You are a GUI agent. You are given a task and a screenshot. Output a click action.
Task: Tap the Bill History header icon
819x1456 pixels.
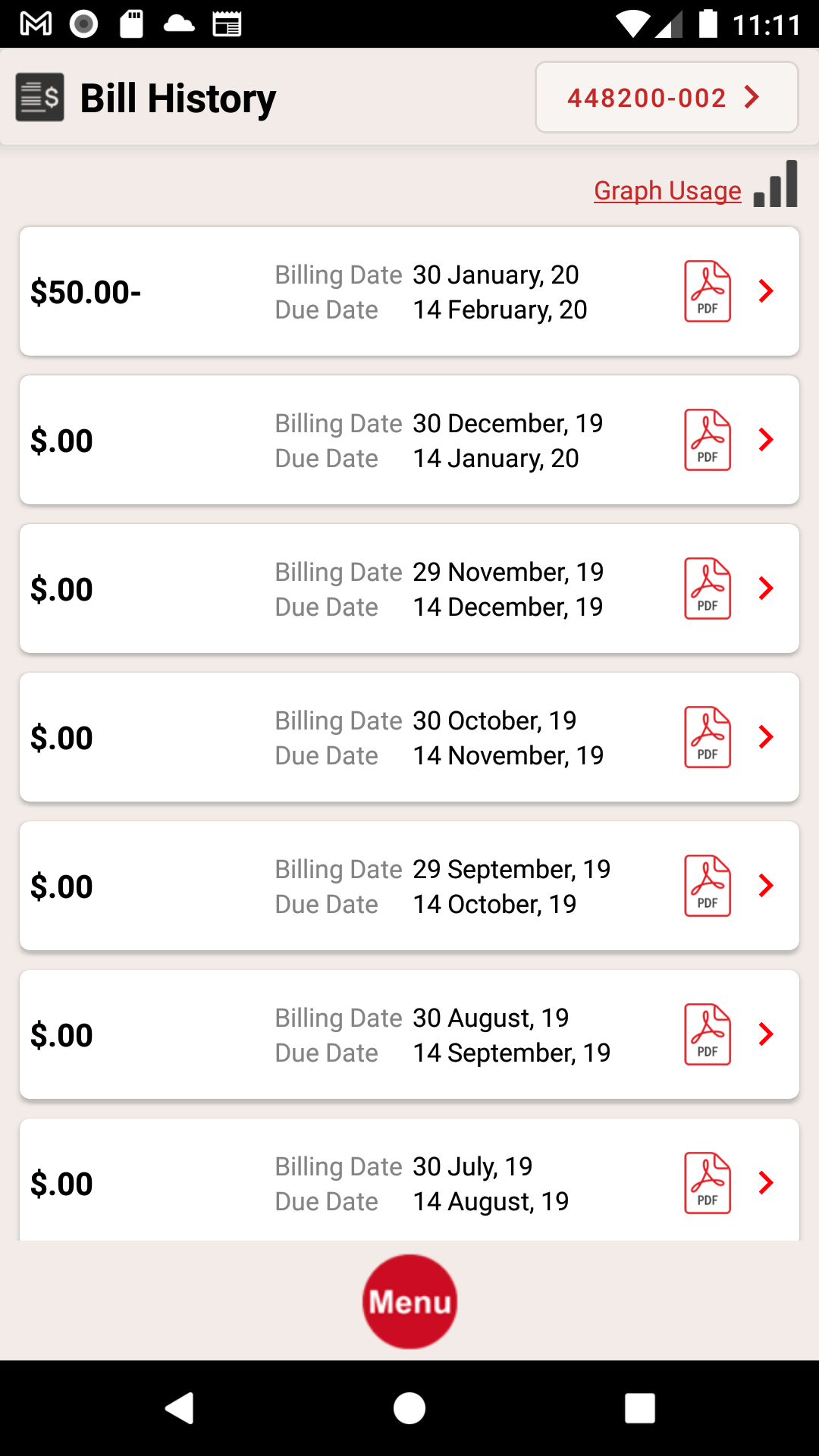click(x=39, y=97)
